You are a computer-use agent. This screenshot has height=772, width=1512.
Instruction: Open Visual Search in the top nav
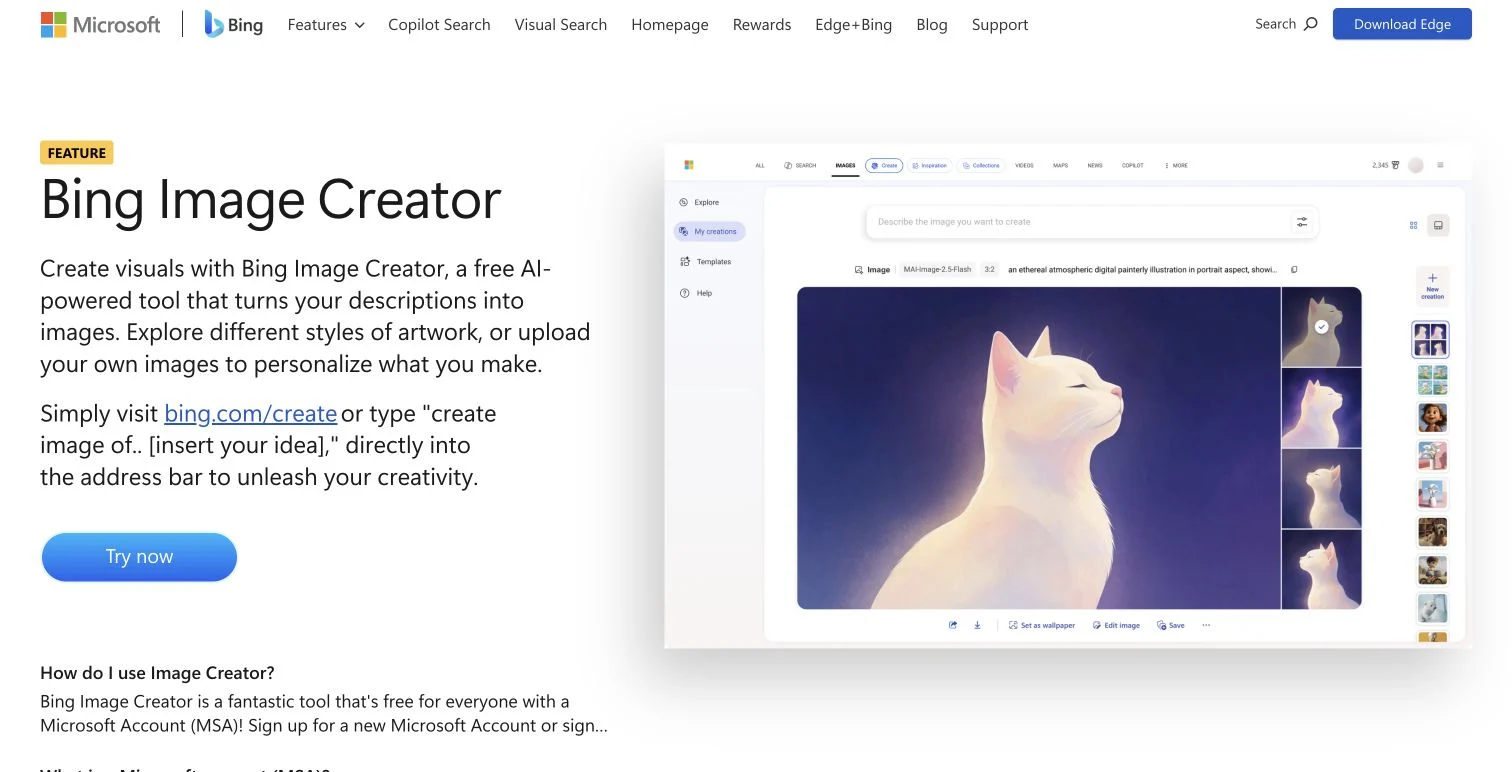tap(560, 24)
